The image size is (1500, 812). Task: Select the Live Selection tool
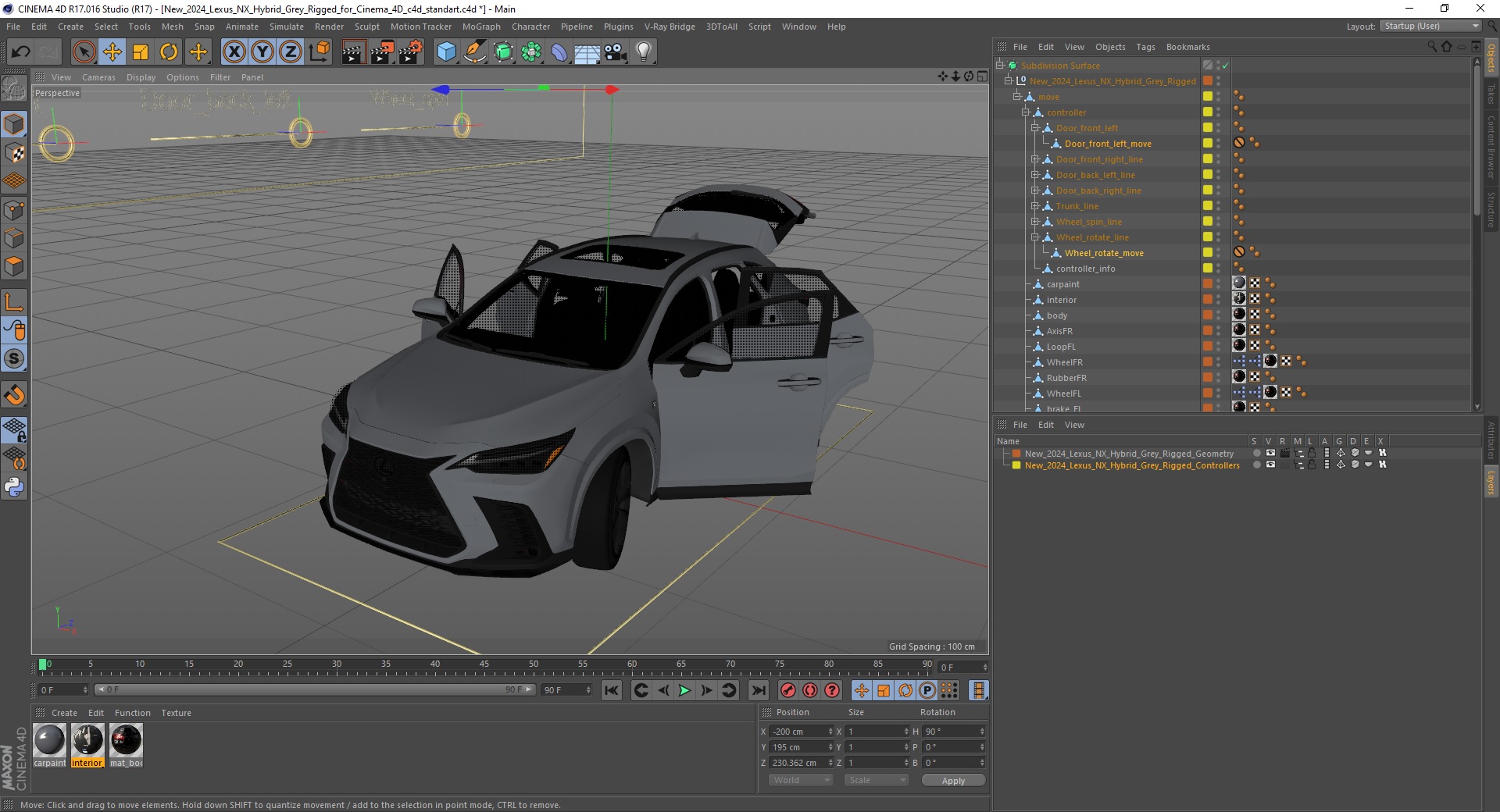pyautogui.click(x=84, y=52)
